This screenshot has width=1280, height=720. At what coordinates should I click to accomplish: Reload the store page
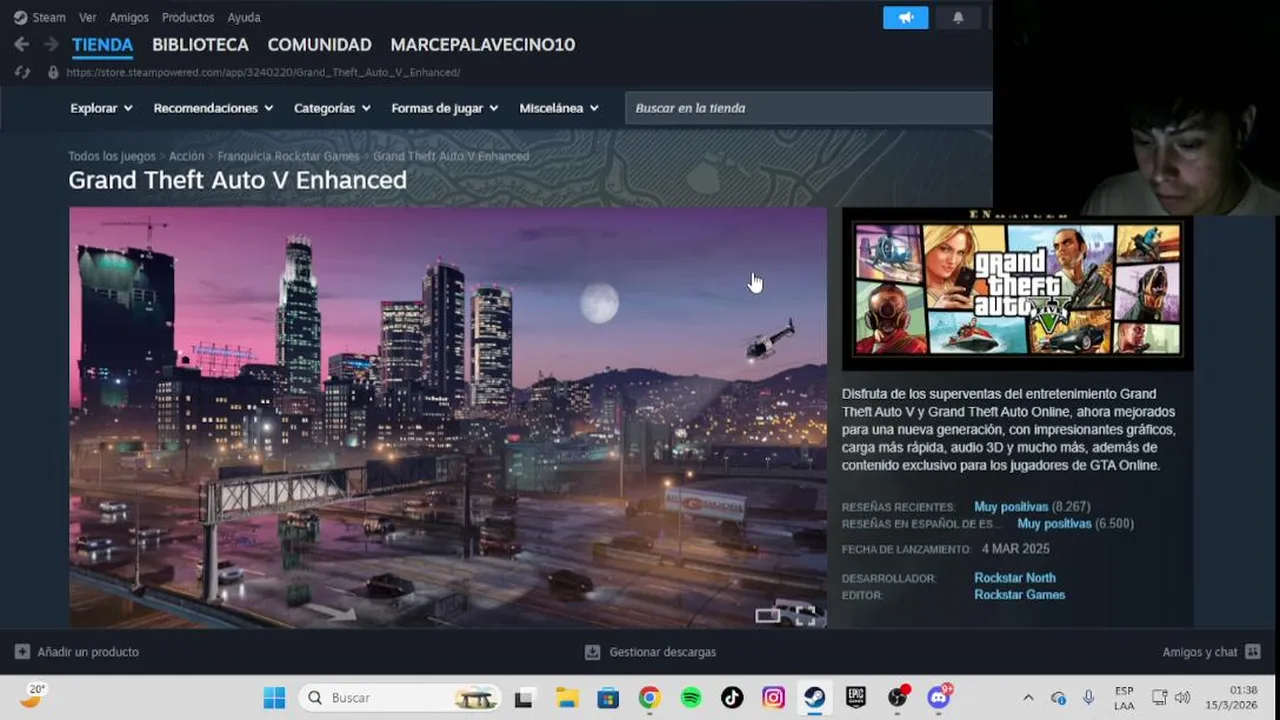tap(21, 72)
